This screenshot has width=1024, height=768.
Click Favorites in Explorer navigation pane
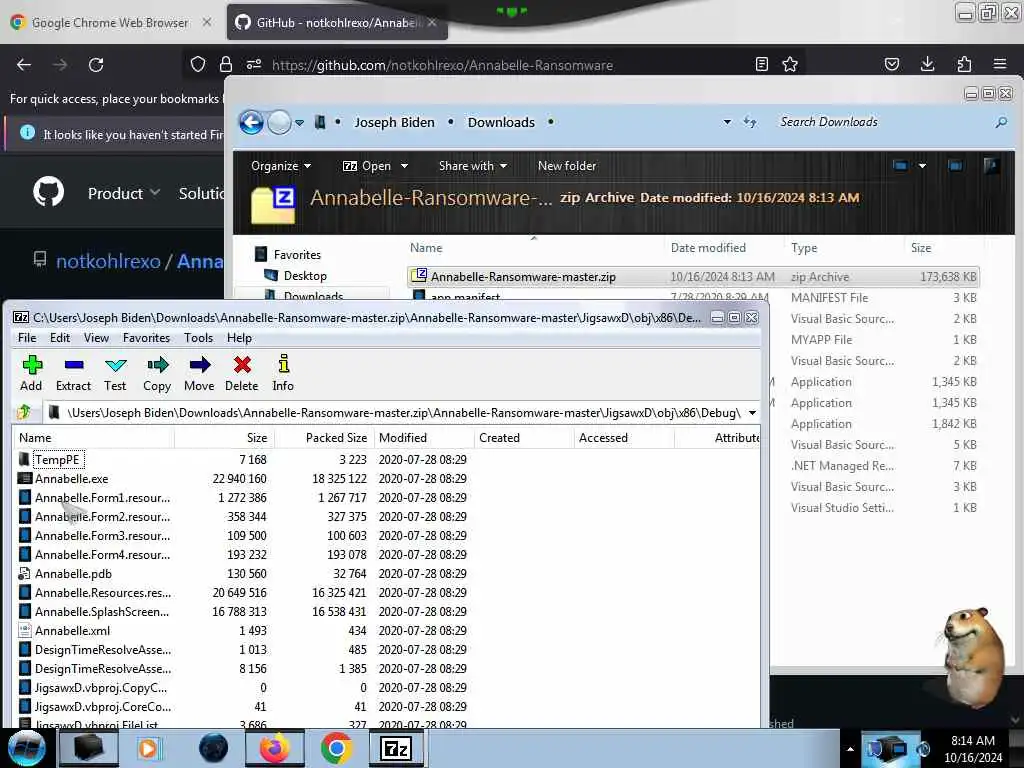click(x=296, y=255)
